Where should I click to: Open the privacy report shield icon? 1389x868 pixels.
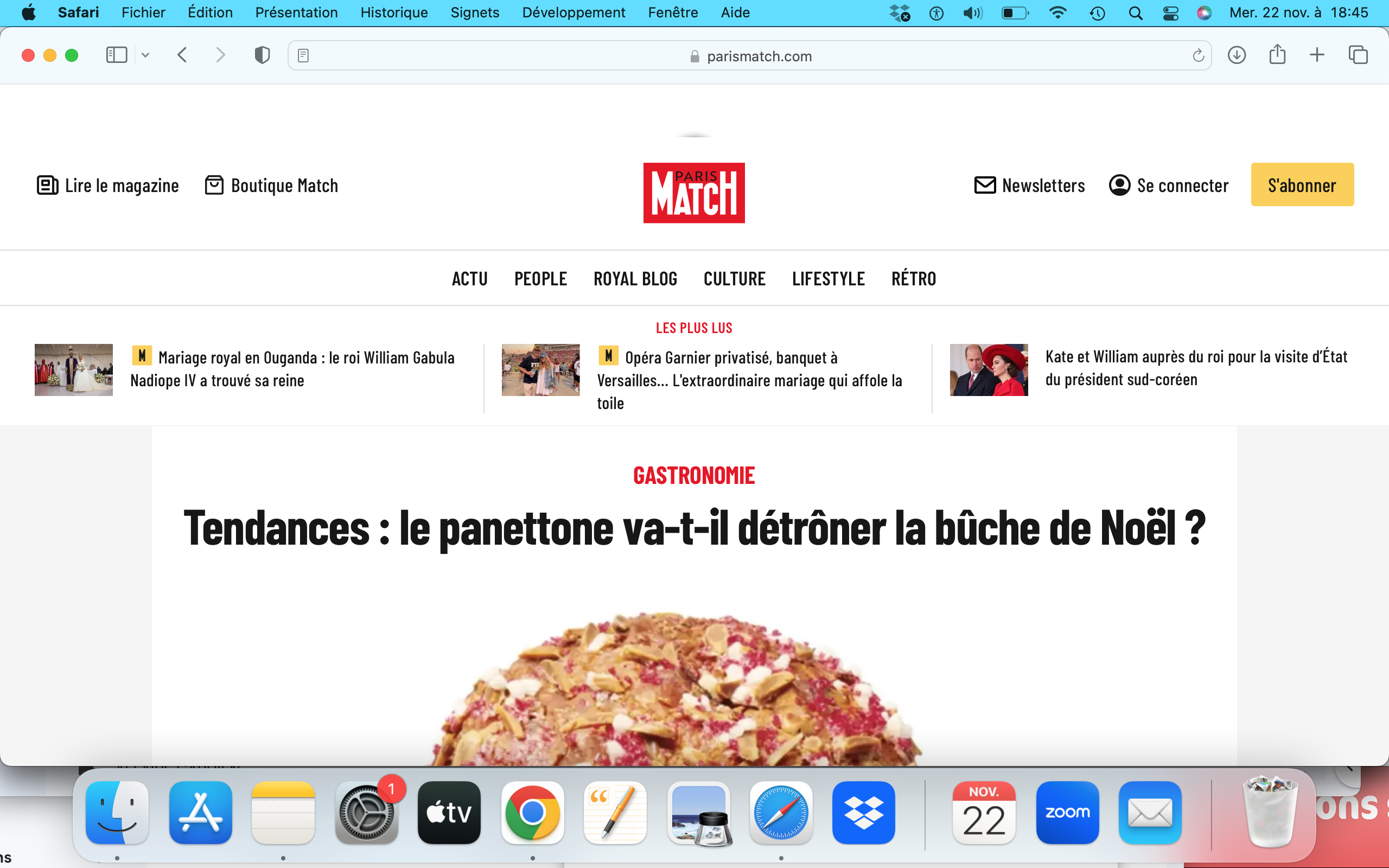pos(262,55)
